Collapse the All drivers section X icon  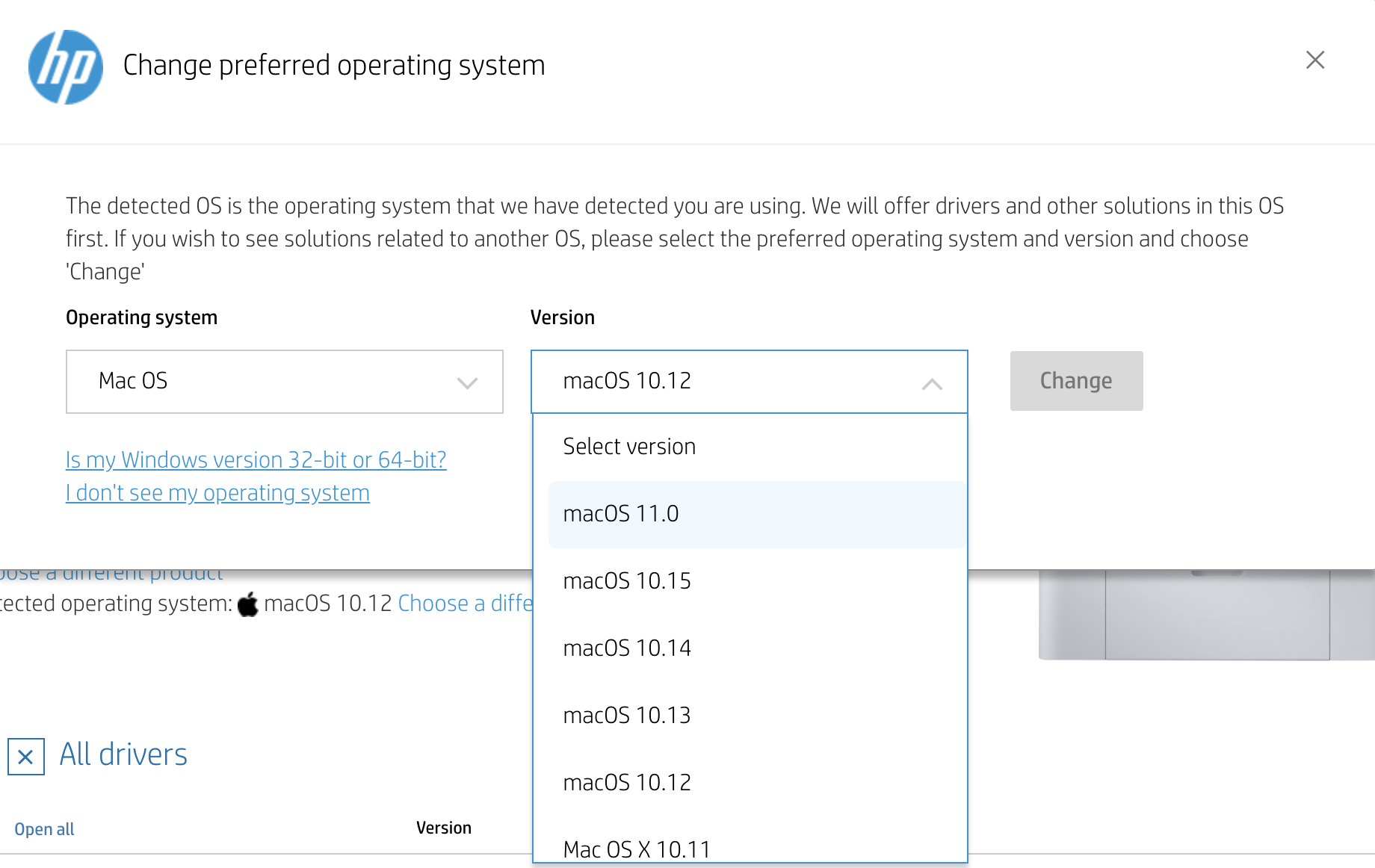tap(26, 757)
